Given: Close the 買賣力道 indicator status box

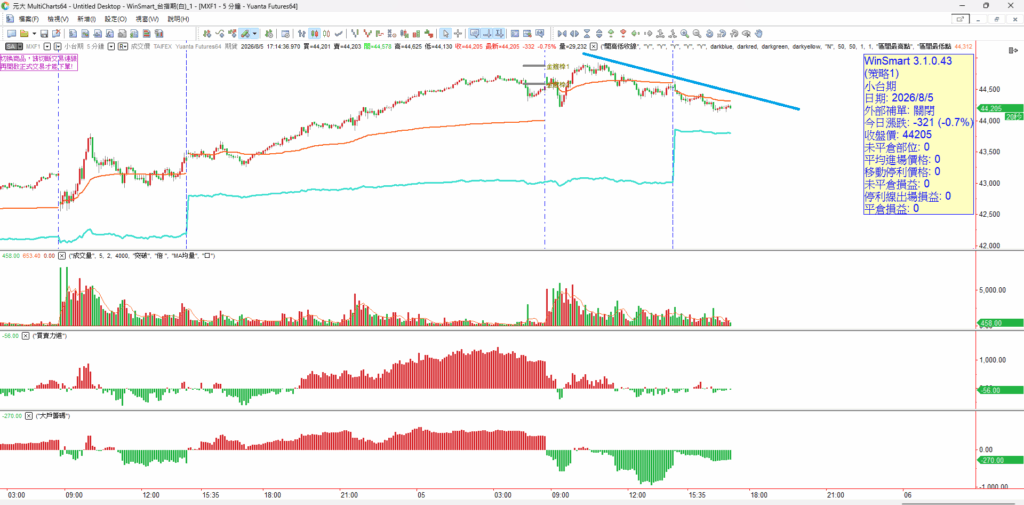Looking at the screenshot, I should tap(26, 335).
